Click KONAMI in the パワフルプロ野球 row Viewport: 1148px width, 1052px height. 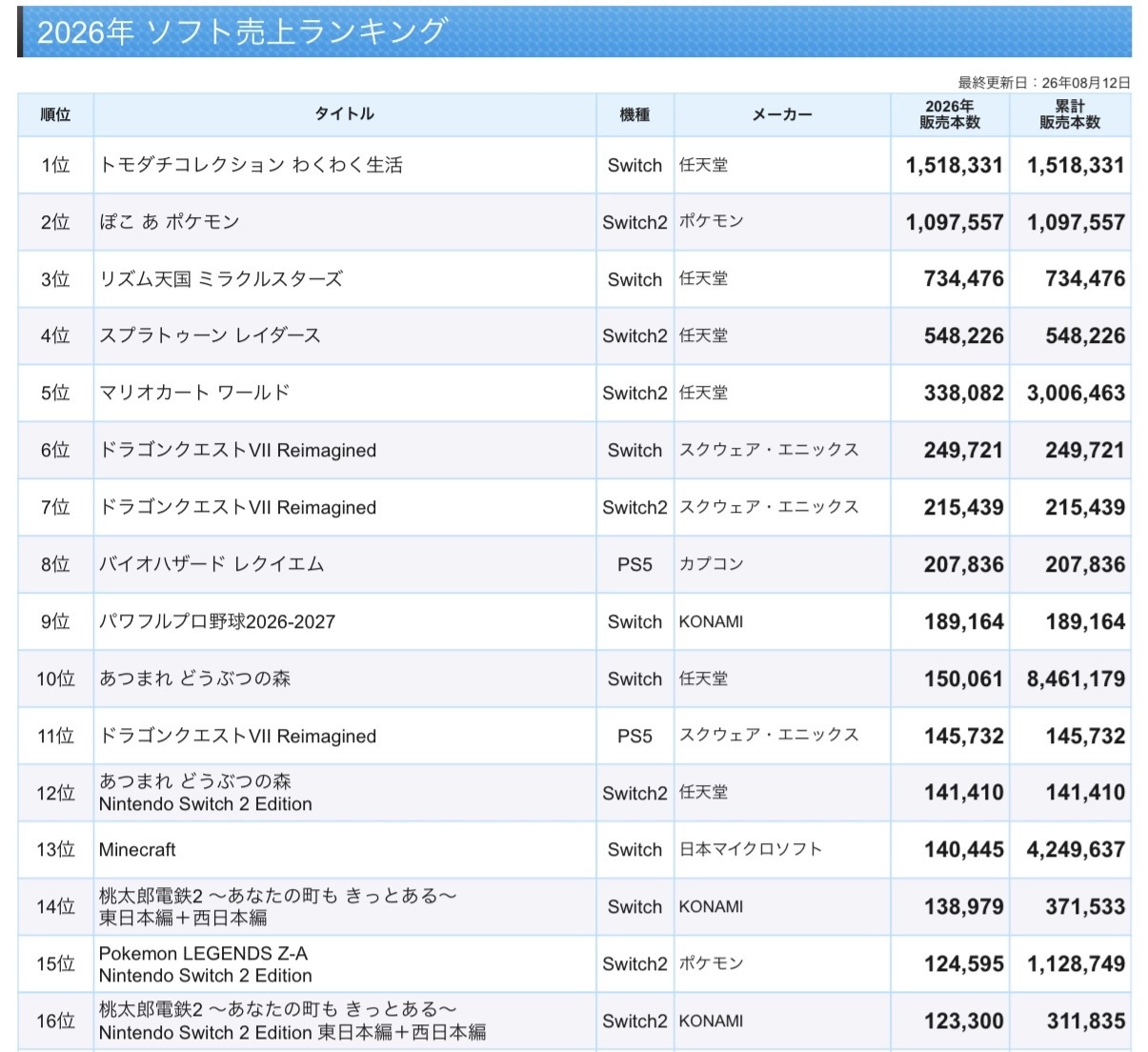711,621
